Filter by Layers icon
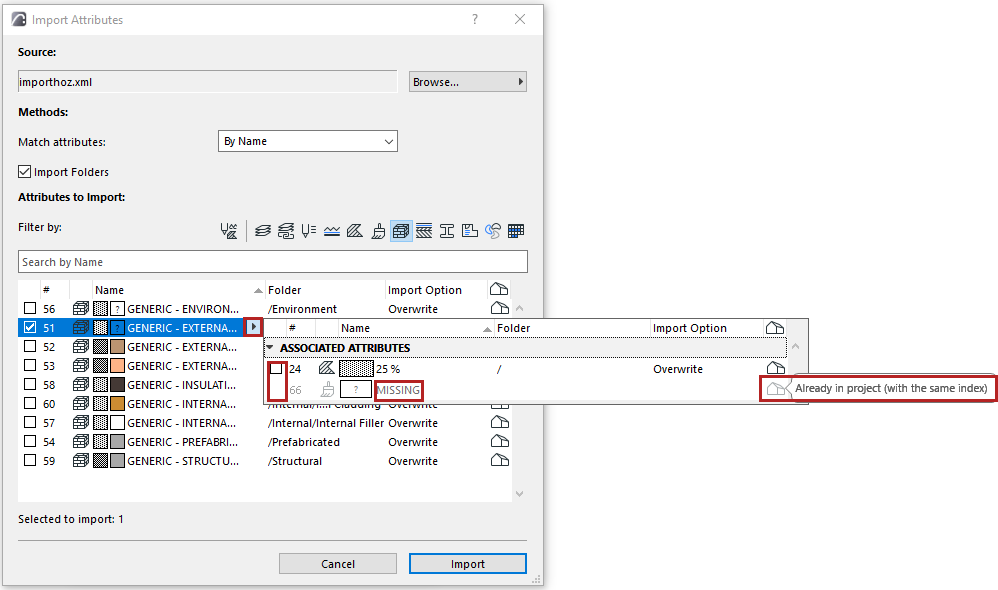Image resolution: width=998 pixels, height=590 pixels. [263, 231]
